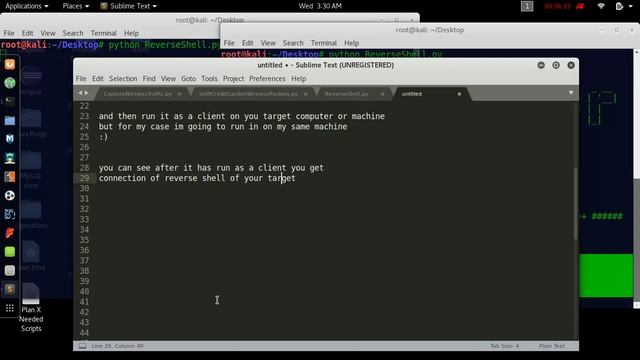The width and height of the screenshot is (640, 360).
Task: Open the Tools menu
Action: click(x=209, y=78)
